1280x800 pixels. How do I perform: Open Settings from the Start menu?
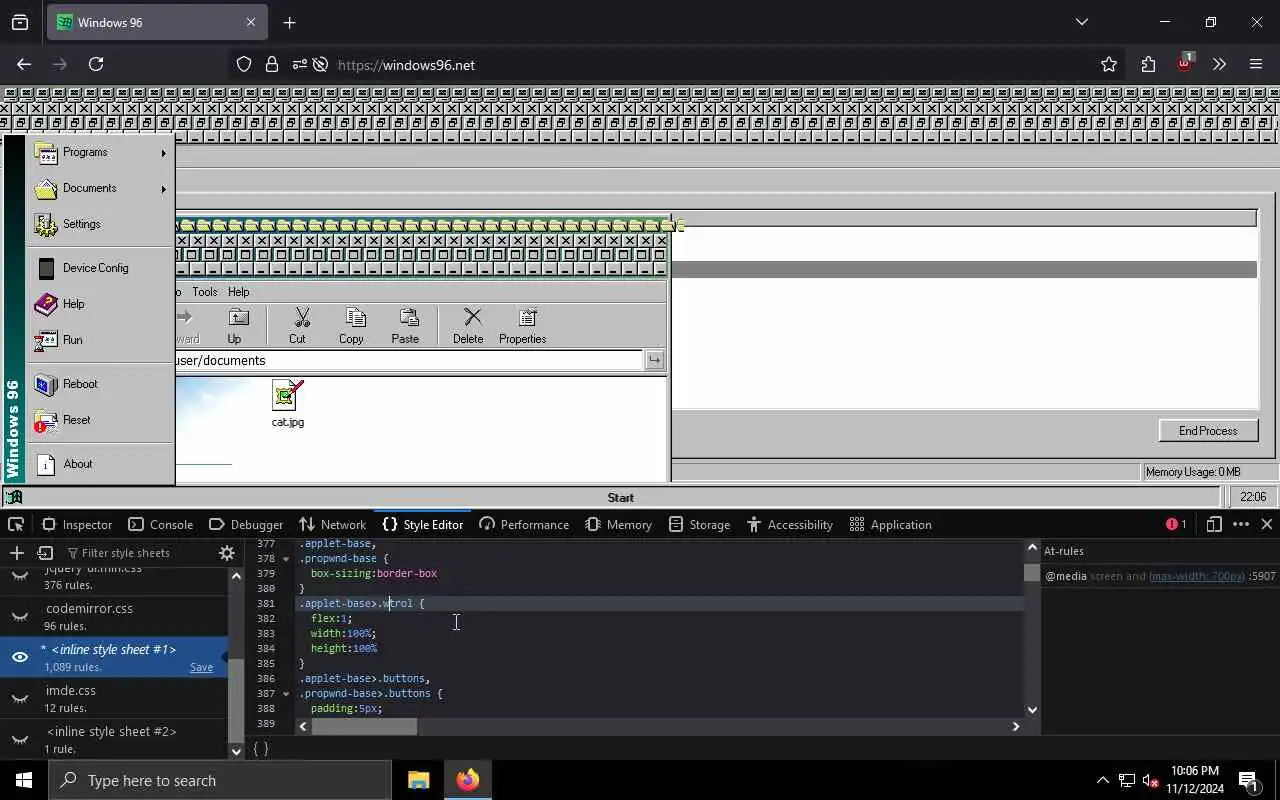[100, 224]
